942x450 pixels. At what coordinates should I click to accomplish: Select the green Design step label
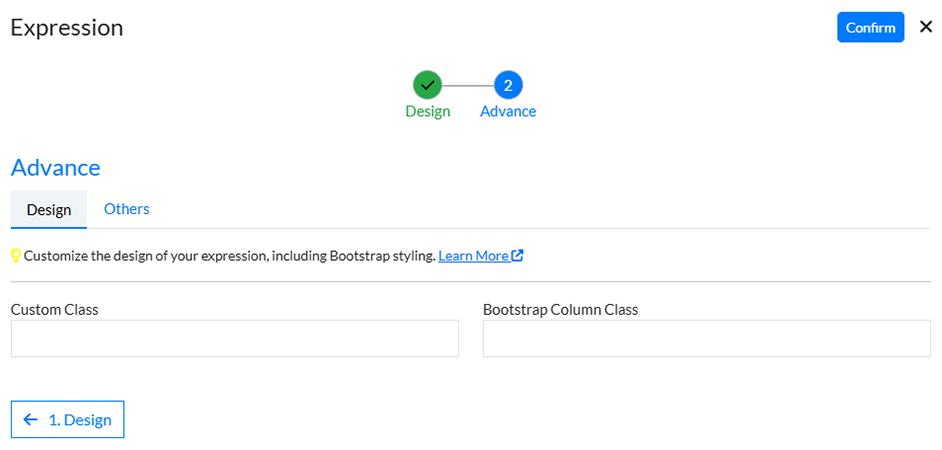pos(427,111)
